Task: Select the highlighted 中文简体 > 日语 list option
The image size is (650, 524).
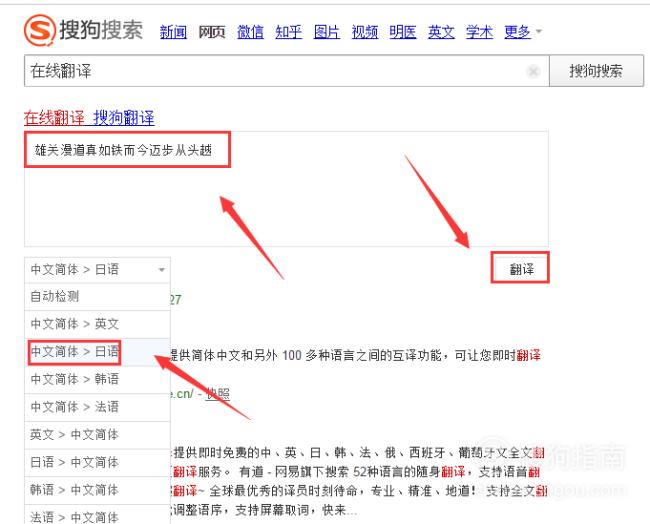Action: 97,352
